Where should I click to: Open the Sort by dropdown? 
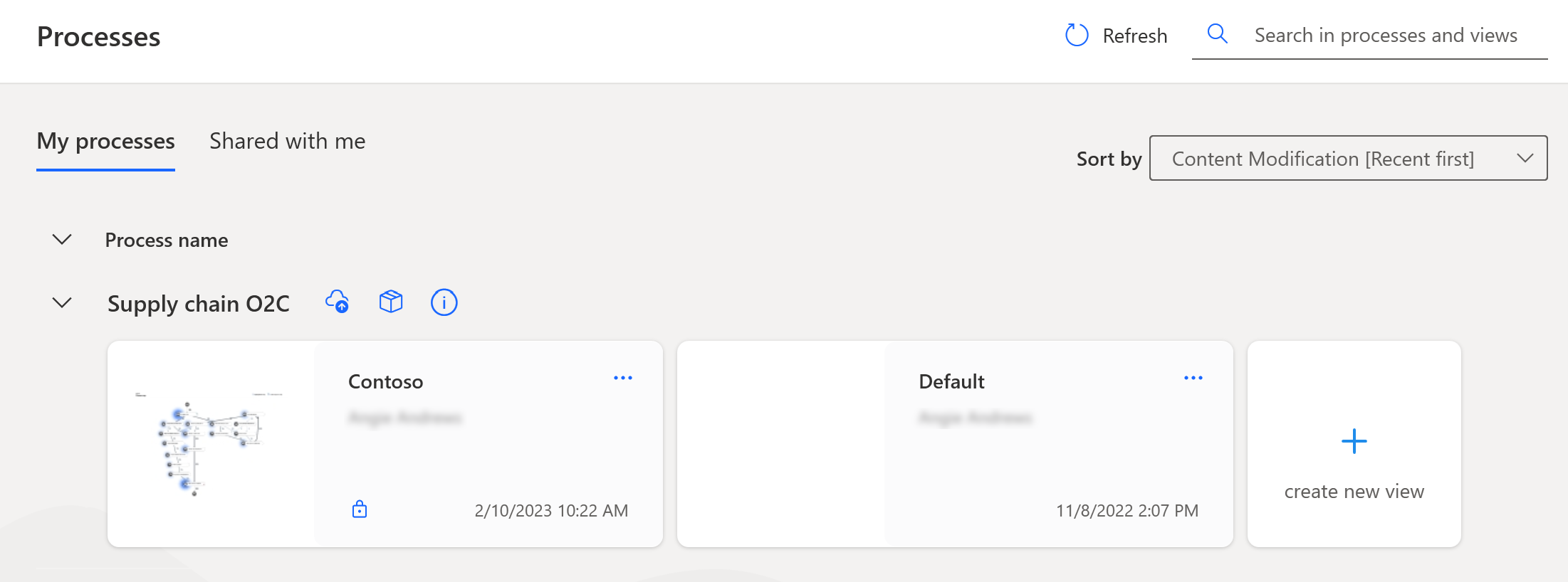tap(1348, 158)
